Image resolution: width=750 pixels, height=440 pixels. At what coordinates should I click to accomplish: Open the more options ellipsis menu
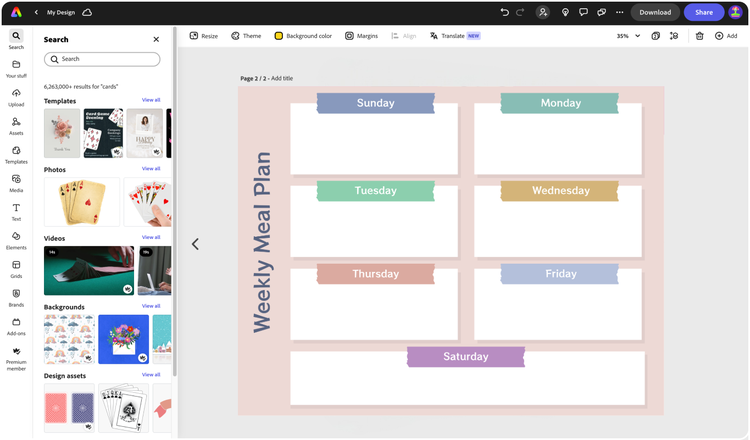tap(619, 12)
